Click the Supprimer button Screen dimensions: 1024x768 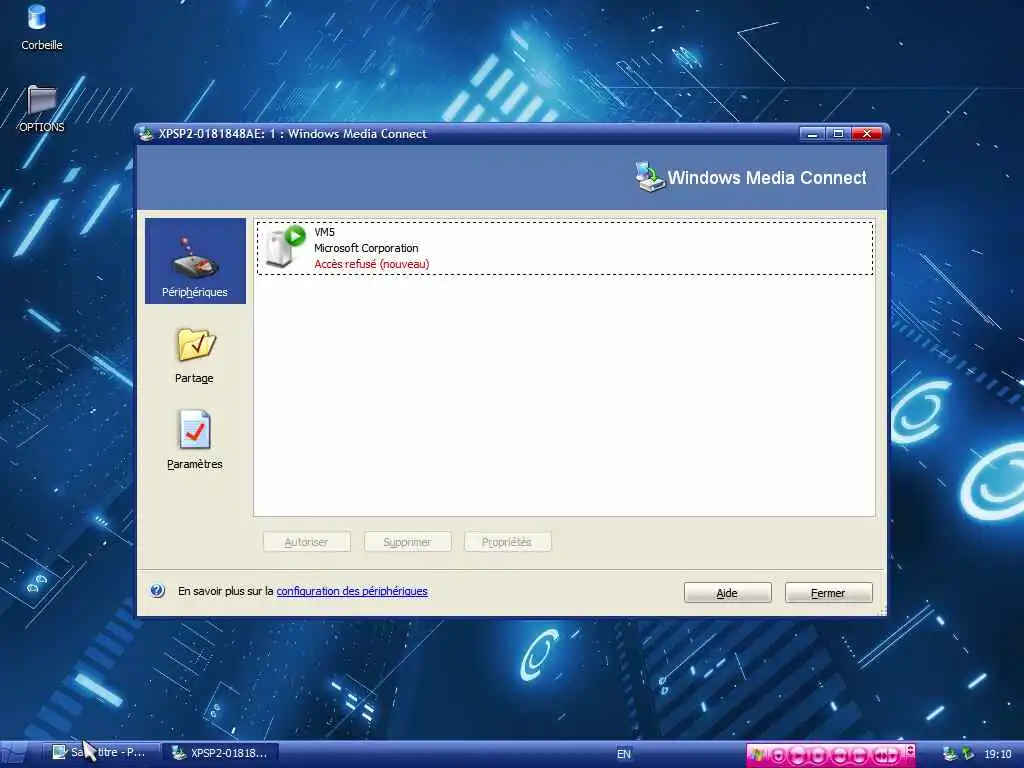point(408,542)
